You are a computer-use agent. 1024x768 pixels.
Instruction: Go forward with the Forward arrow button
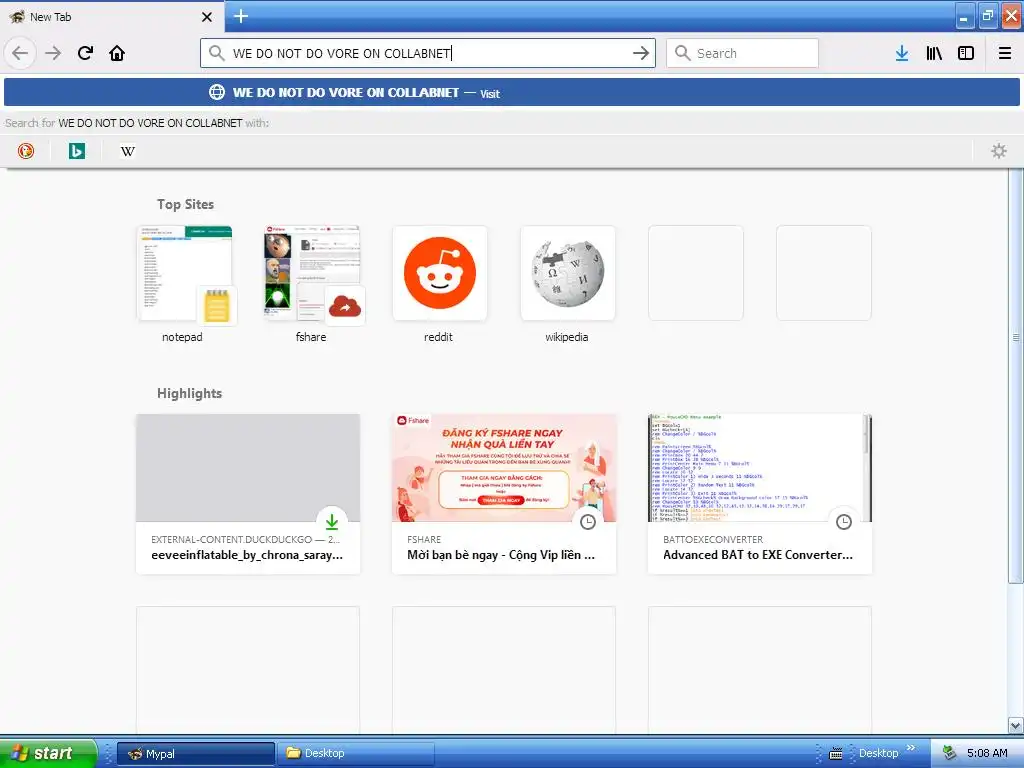click(x=53, y=53)
